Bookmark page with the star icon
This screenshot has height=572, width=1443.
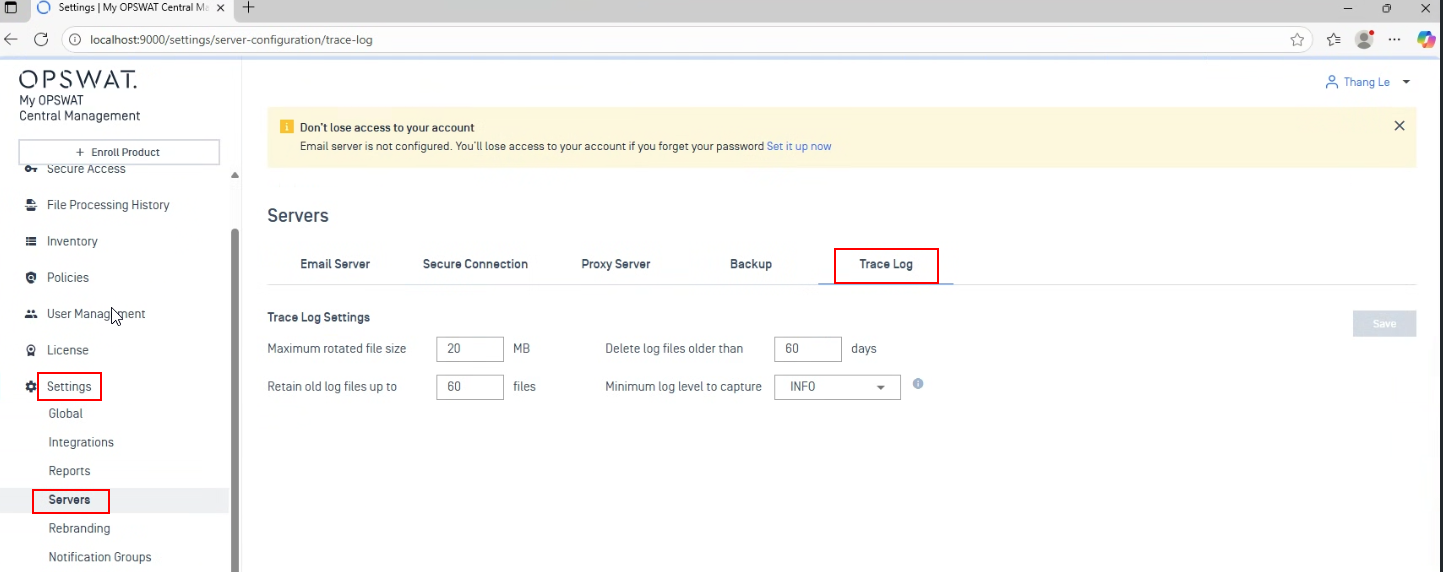(x=1297, y=40)
